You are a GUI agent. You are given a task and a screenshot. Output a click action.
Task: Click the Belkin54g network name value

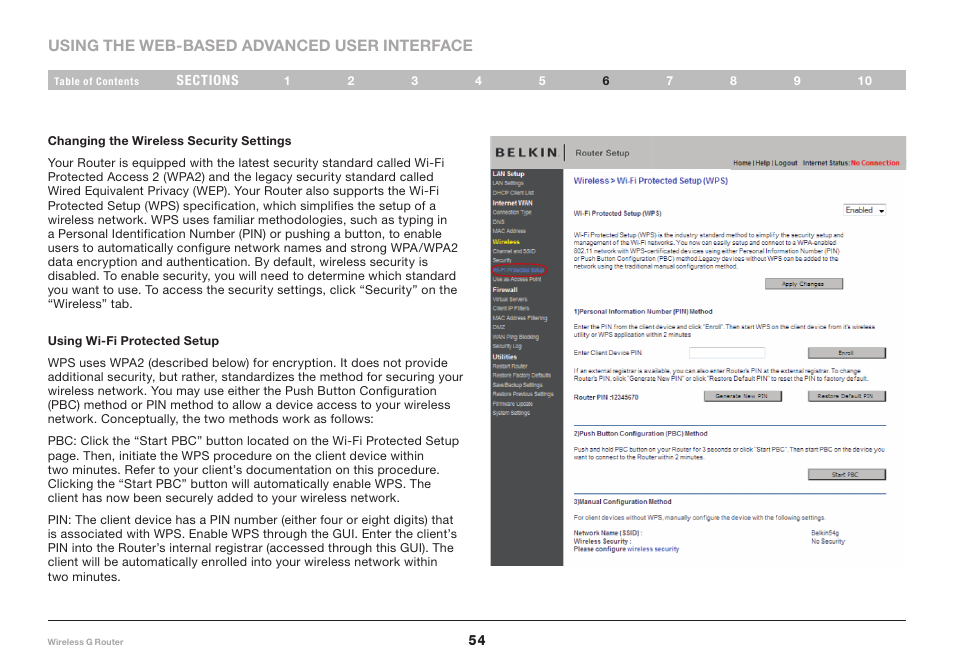pyautogui.click(x=825, y=534)
